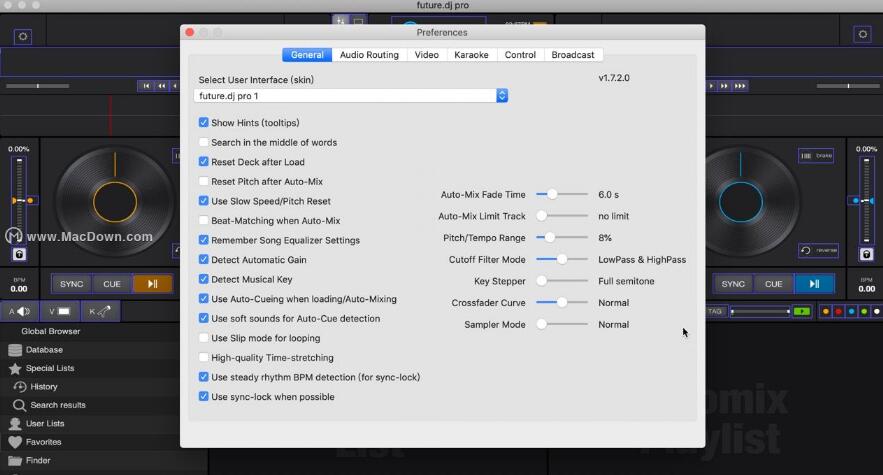883x475 pixels.
Task: Adjust Key Stepper slider
Action: pyautogui.click(x=561, y=281)
